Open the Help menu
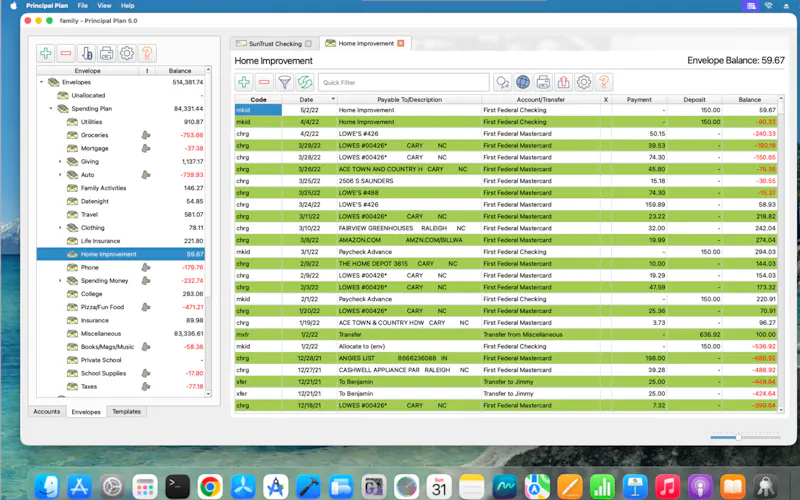Screen dimensions: 800x500 pyautogui.click(x=128, y=6)
